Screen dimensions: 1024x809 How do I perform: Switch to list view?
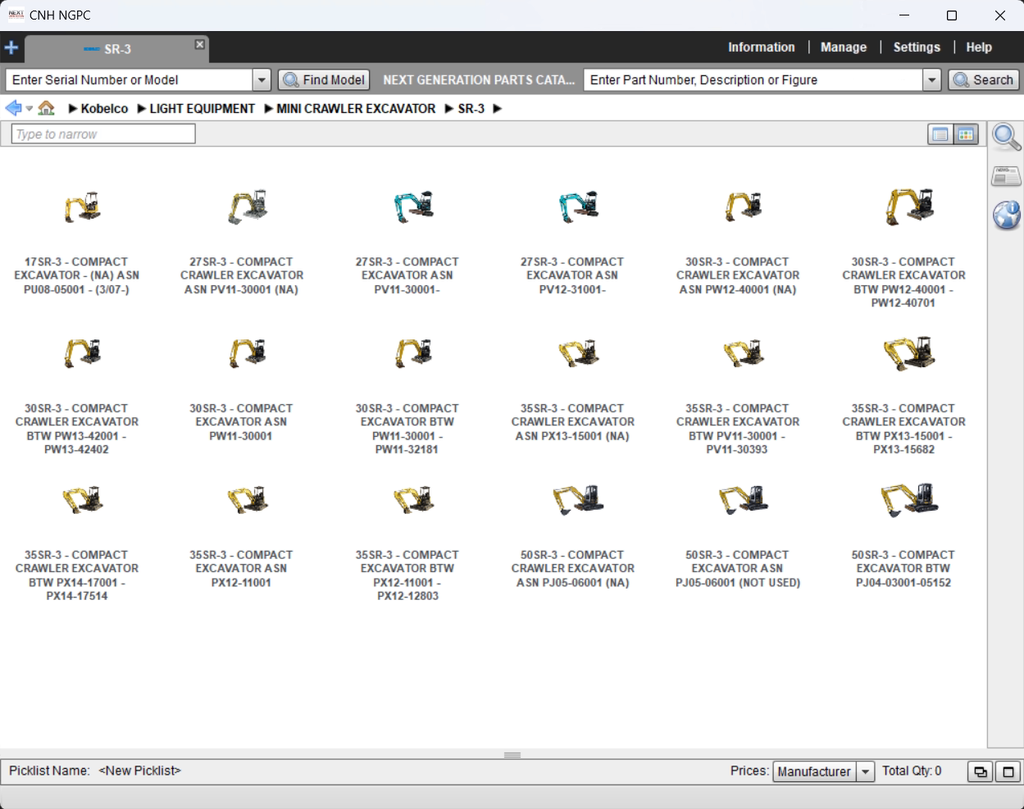(x=940, y=135)
